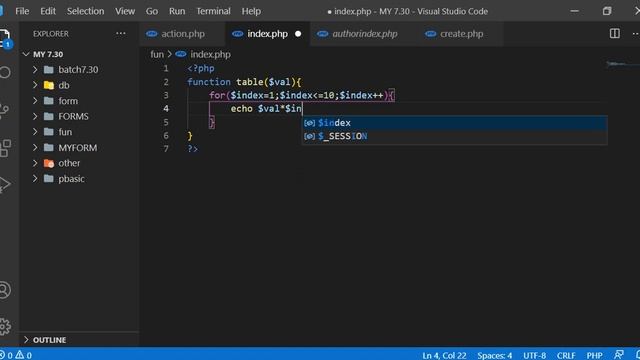The width and height of the screenshot is (640, 360).
Task: Open the File menu
Action: click(22, 11)
